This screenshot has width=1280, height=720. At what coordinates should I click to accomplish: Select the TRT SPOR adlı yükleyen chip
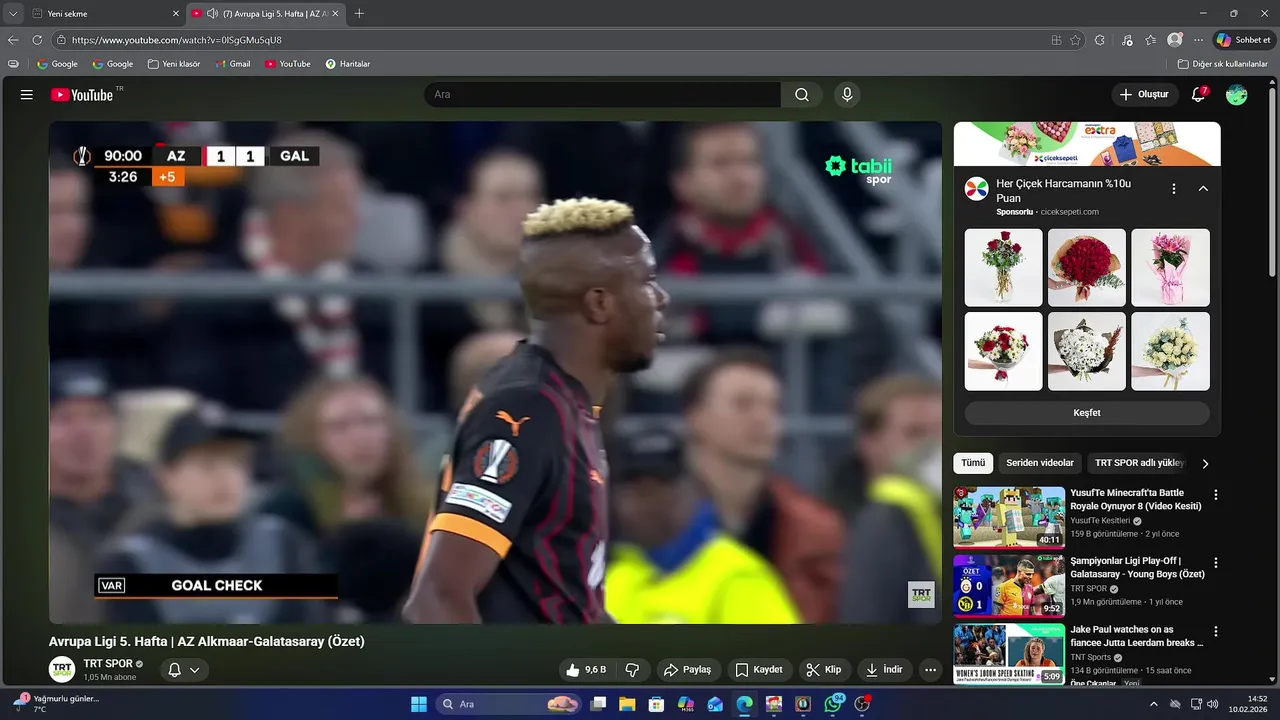coord(1139,463)
